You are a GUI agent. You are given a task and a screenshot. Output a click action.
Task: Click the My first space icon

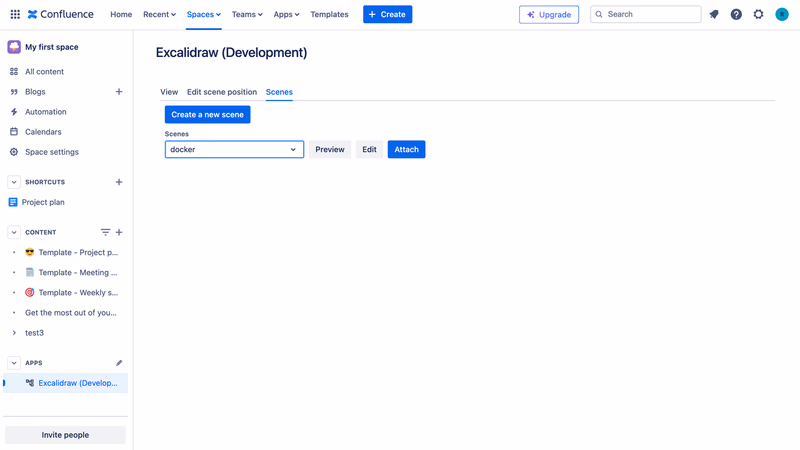point(14,47)
